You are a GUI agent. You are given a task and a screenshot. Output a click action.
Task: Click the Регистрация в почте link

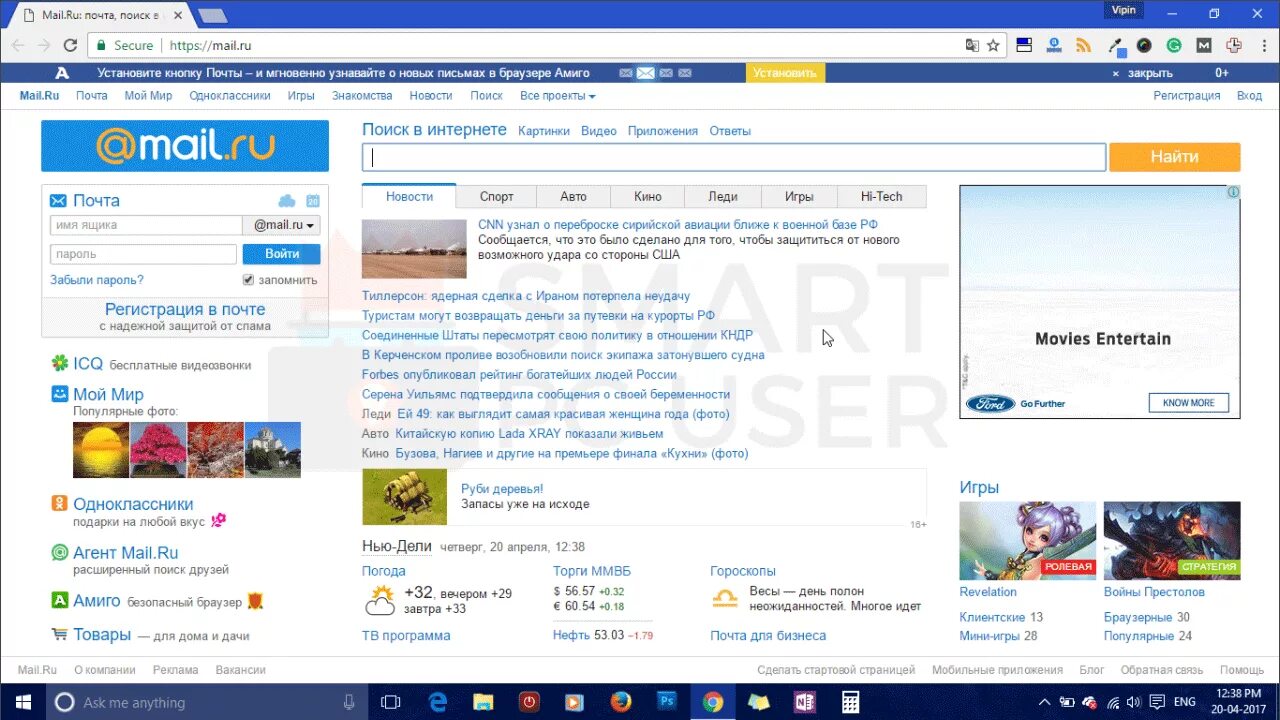coord(185,310)
